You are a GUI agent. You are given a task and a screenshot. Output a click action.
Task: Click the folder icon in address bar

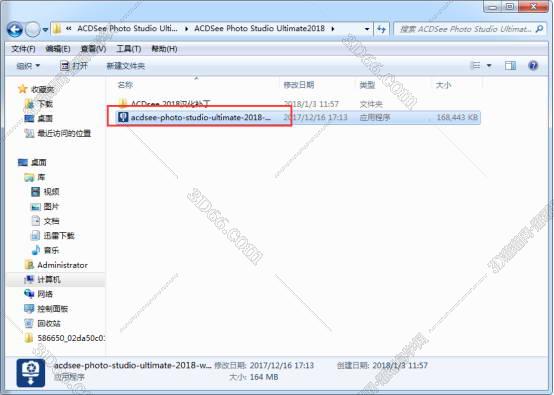click(57, 29)
